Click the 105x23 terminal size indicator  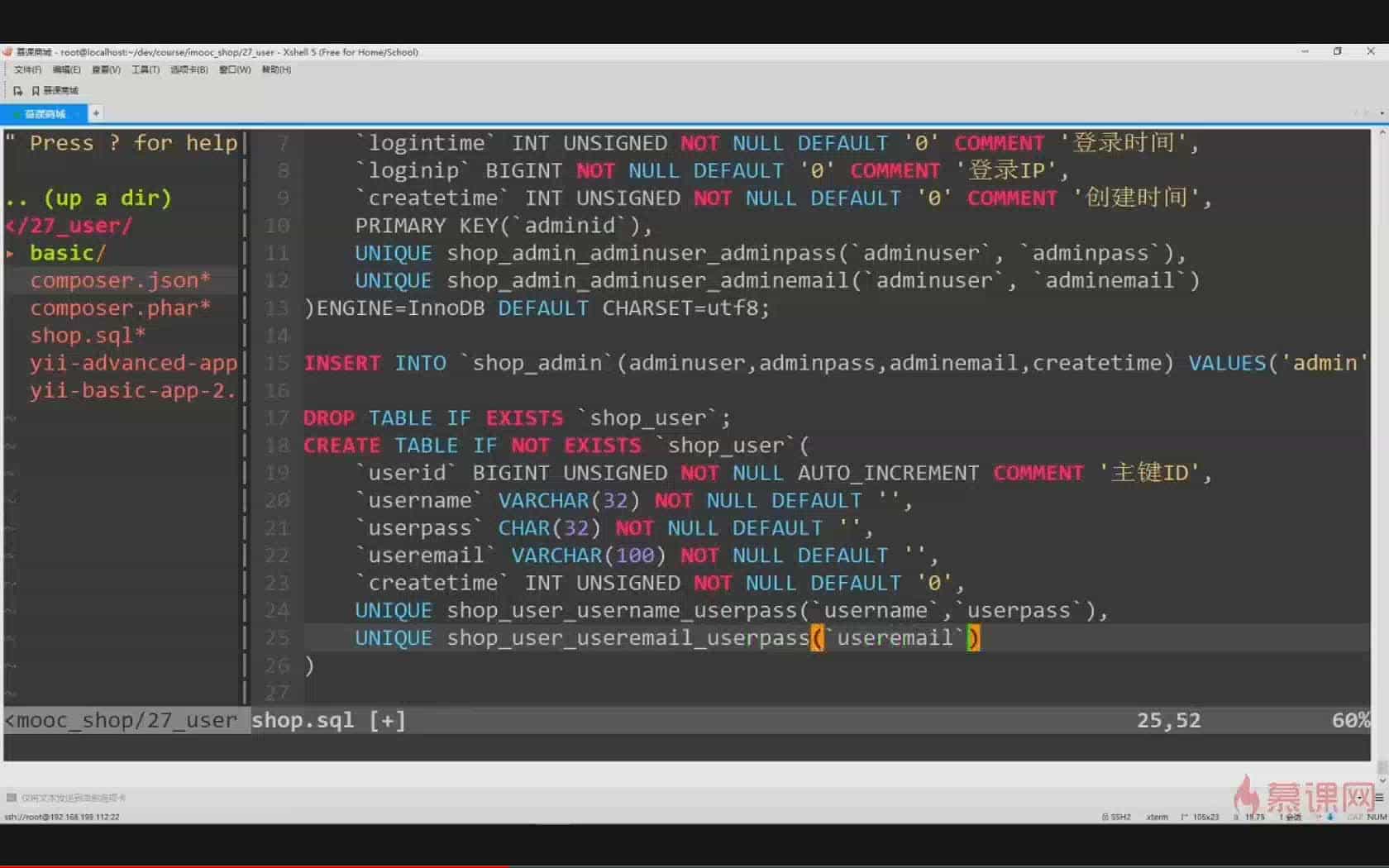pyautogui.click(x=1200, y=817)
